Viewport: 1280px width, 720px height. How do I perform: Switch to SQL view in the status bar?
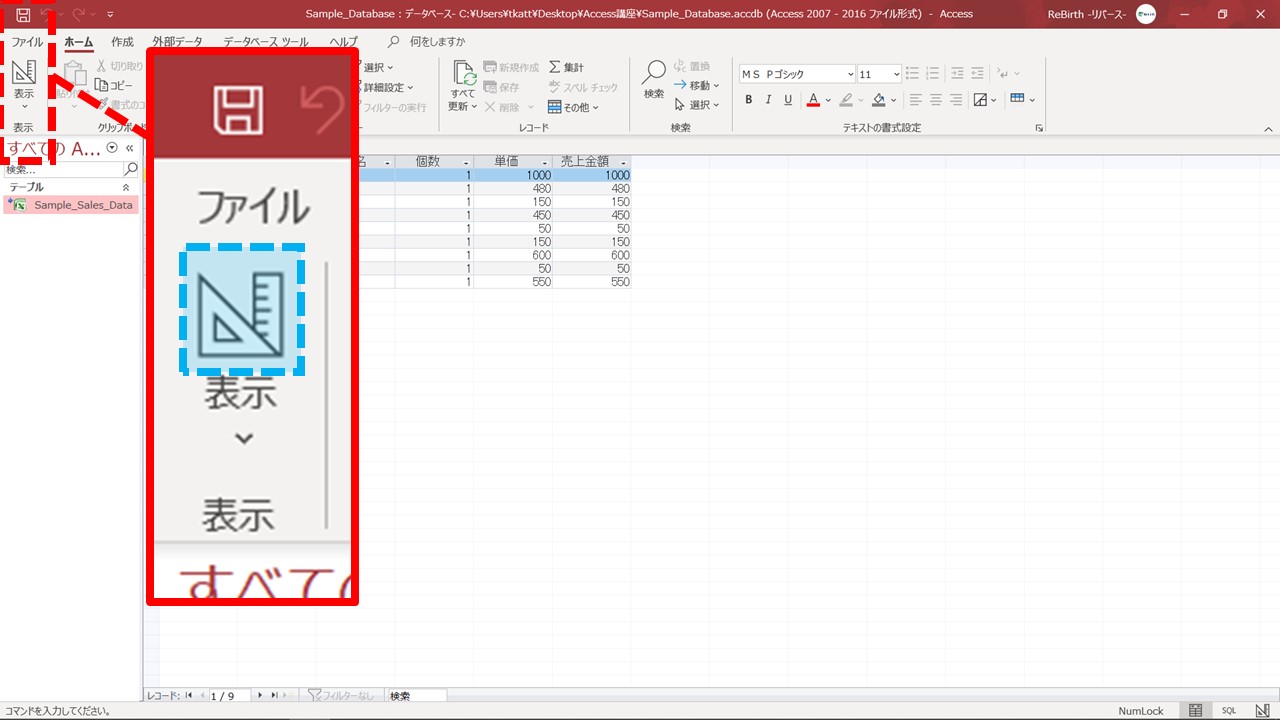point(1229,711)
